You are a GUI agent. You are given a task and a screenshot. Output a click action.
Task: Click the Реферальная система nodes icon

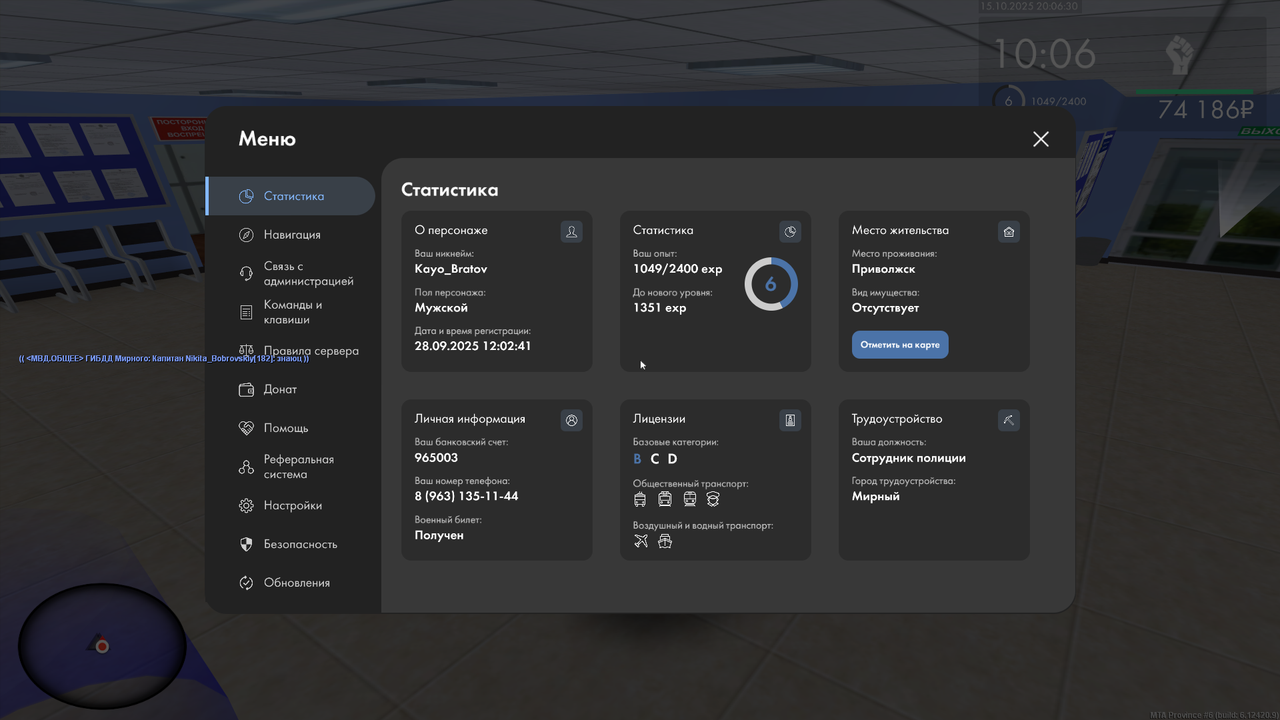(247, 467)
